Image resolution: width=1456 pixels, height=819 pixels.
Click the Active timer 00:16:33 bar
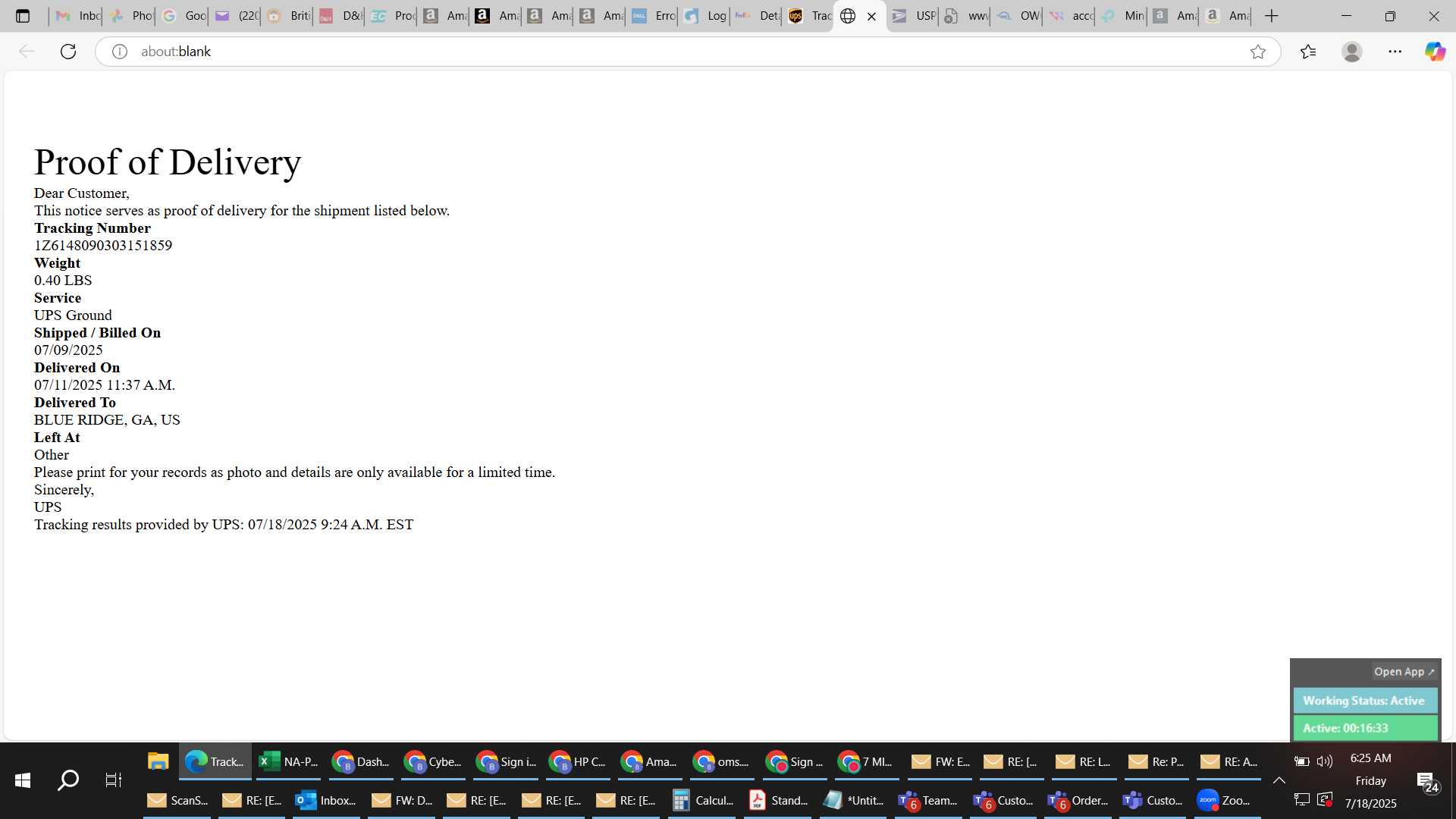1365,728
